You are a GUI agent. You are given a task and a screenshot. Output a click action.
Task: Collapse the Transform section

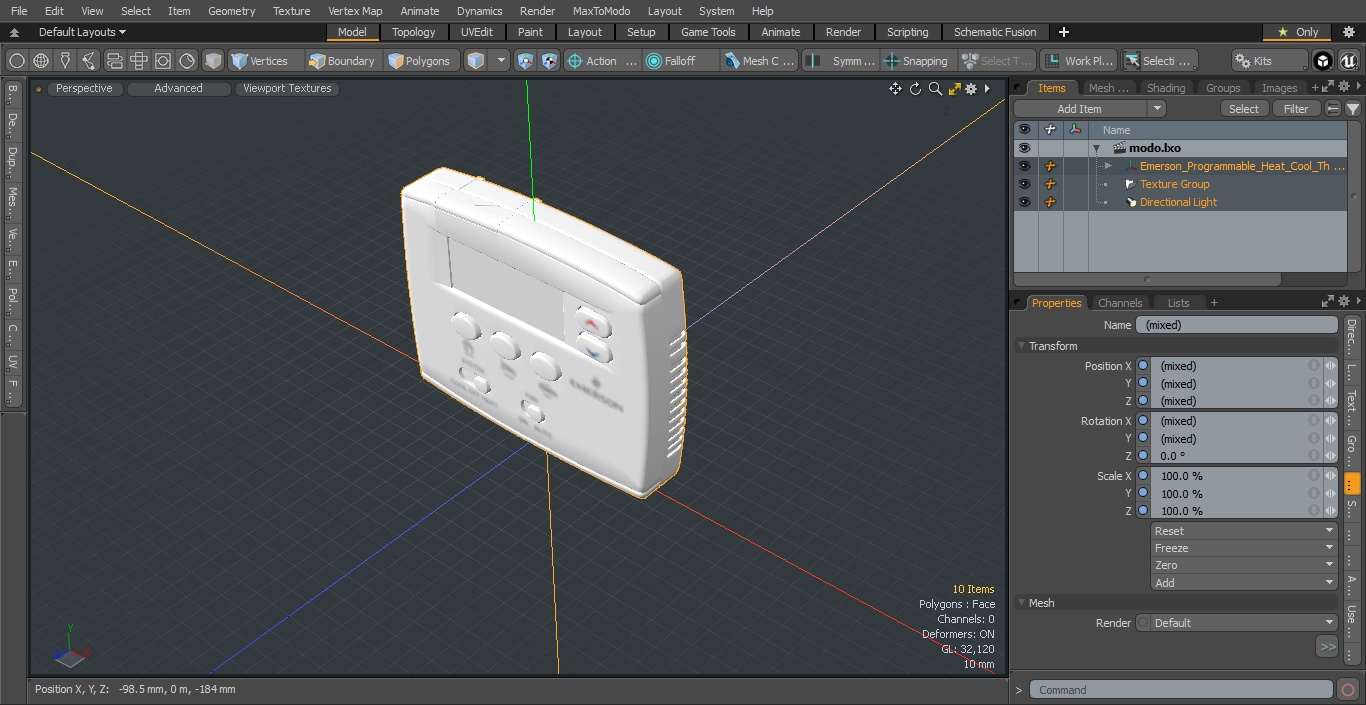click(x=1022, y=346)
